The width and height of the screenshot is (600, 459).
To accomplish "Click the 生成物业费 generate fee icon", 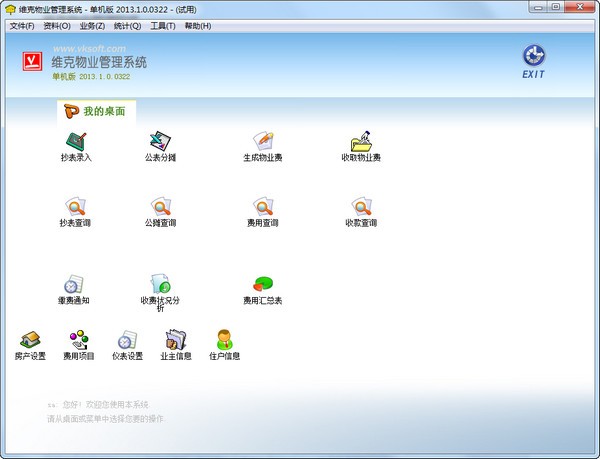I will (x=263, y=141).
